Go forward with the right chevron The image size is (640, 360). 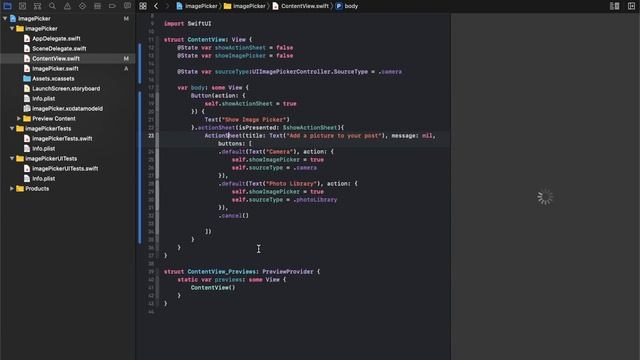pyautogui.click(x=167, y=6)
